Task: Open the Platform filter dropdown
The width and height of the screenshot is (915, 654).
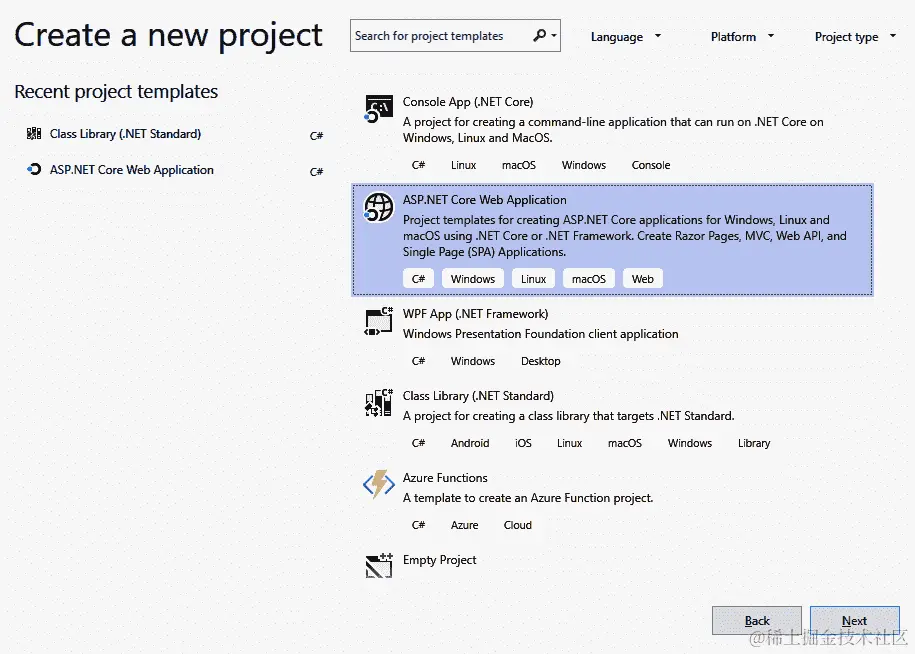Action: 742,37
